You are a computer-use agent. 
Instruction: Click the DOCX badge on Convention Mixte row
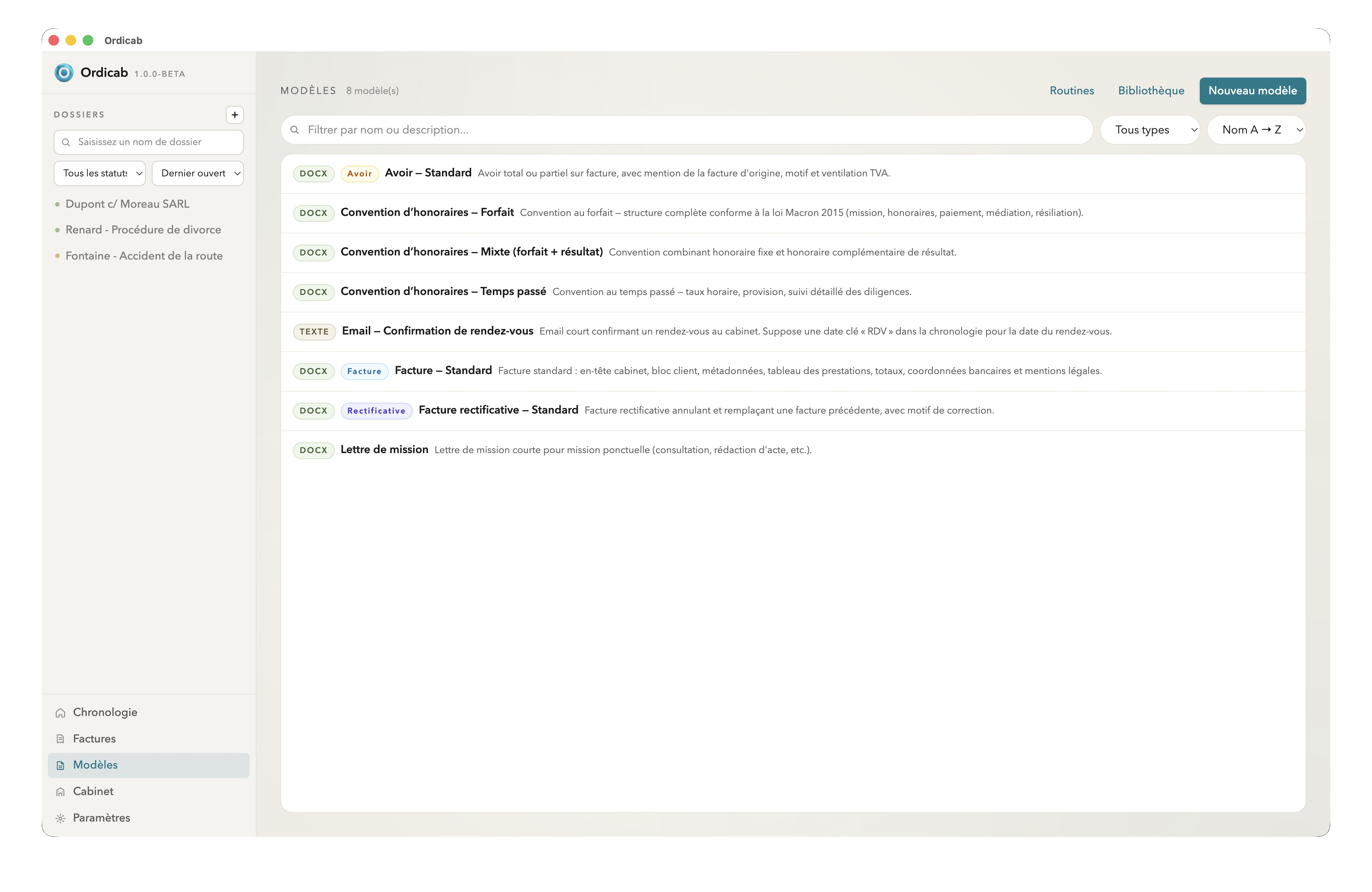(314, 252)
